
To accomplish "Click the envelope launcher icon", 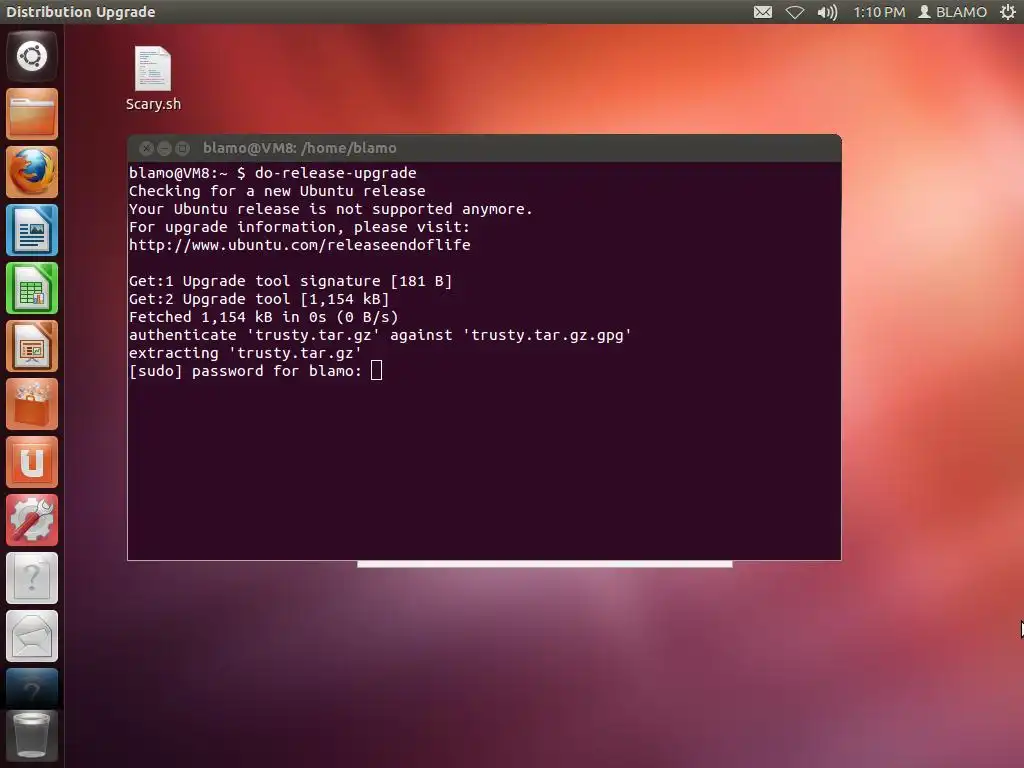I will pyautogui.click(x=31, y=637).
